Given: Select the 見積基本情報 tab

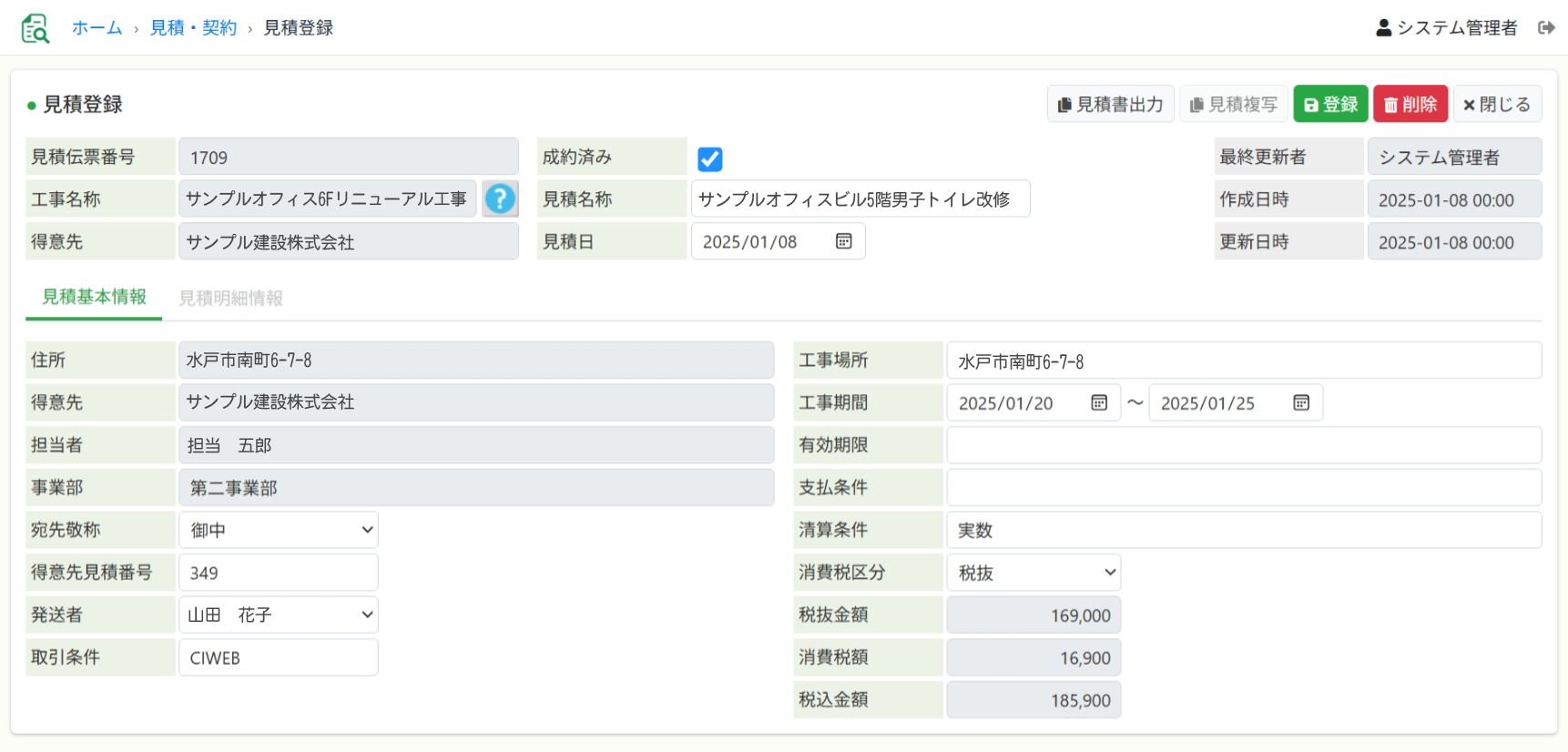Looking at the screenshot, I should coord(94,297).
